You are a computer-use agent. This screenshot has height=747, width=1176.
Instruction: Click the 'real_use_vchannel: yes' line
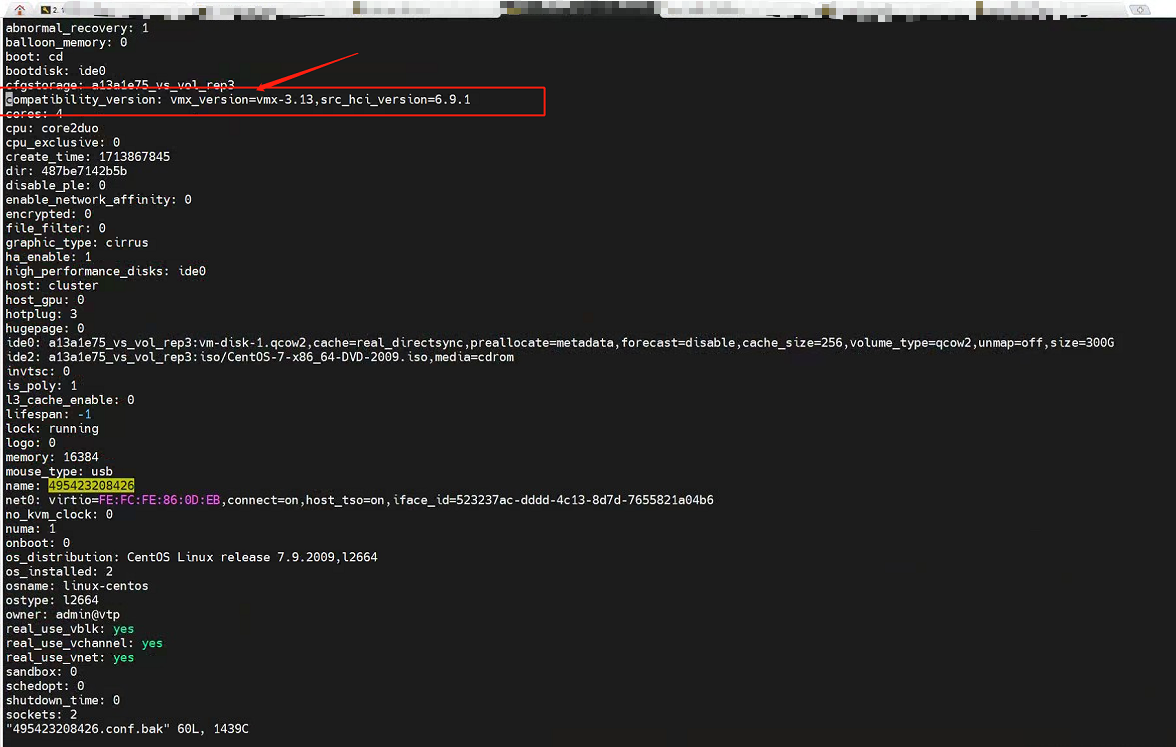pyautogui.click(x=84, y=643)
